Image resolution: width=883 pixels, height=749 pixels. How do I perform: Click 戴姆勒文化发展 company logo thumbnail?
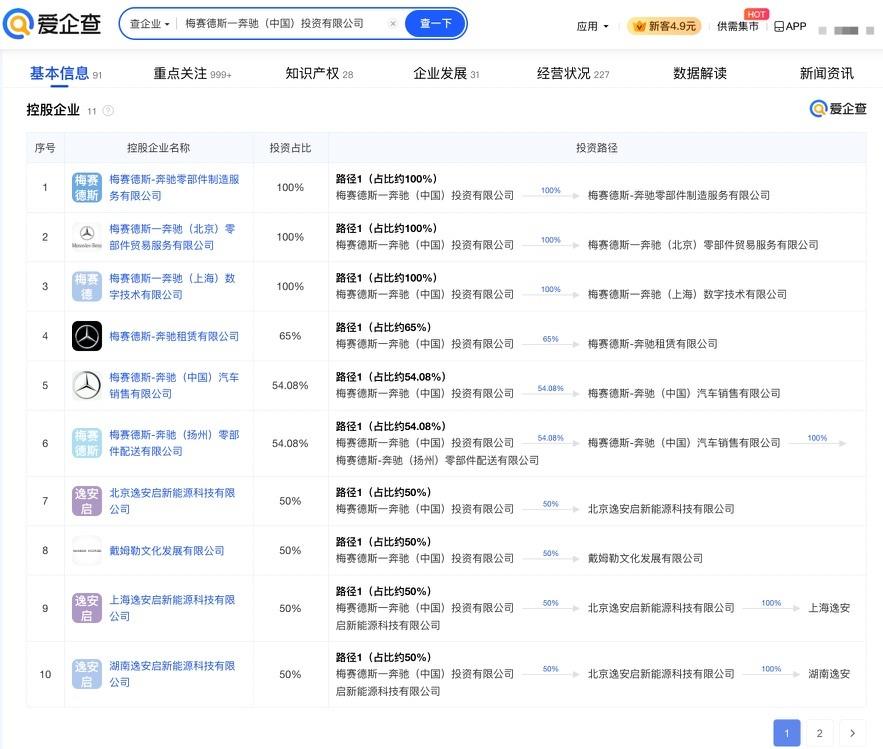(x=87, y=550)
